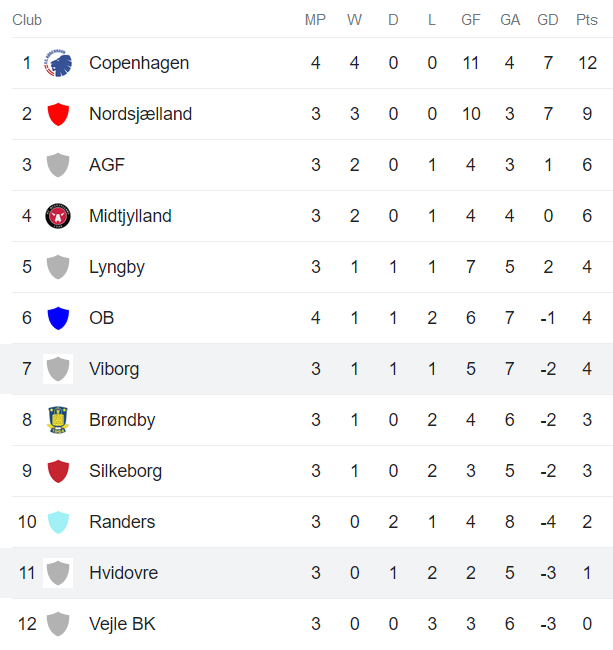Click the Brøndby yellow crest icon
This screenshot has height=650, width=613.
[58, 420]
